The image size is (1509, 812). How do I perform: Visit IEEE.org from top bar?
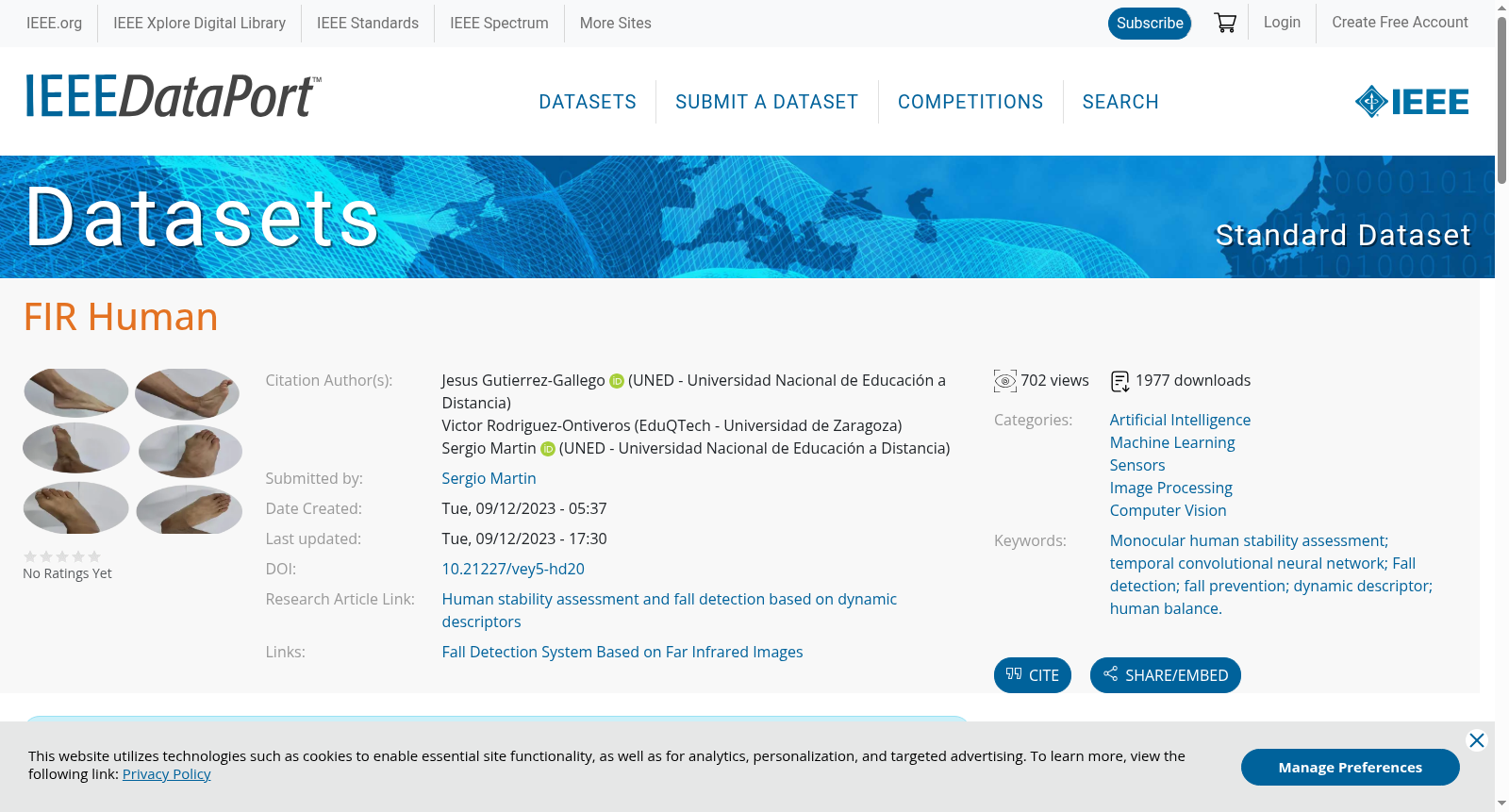pos(54,24)
